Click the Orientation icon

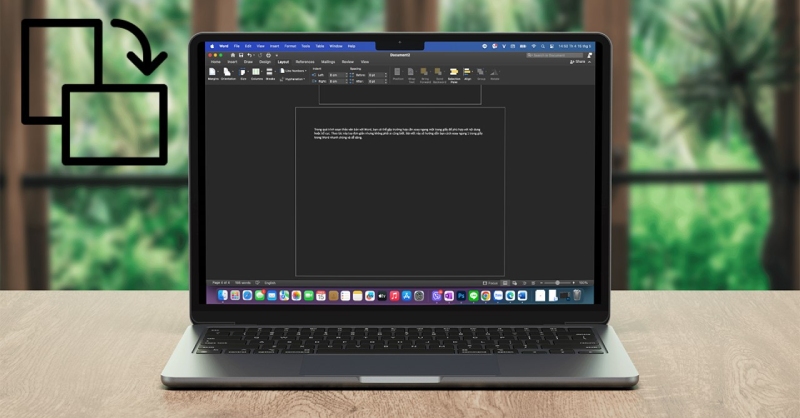click(x=228, y=72)
